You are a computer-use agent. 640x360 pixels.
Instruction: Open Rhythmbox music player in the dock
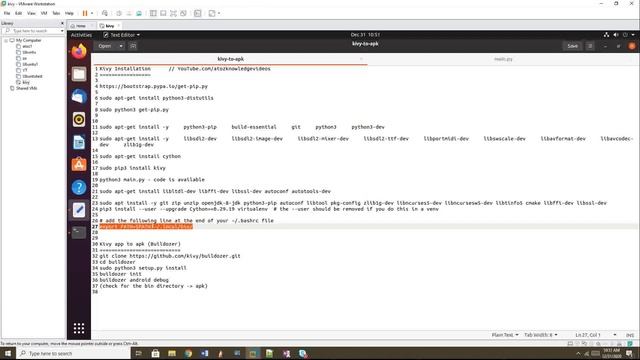(79, 120)
